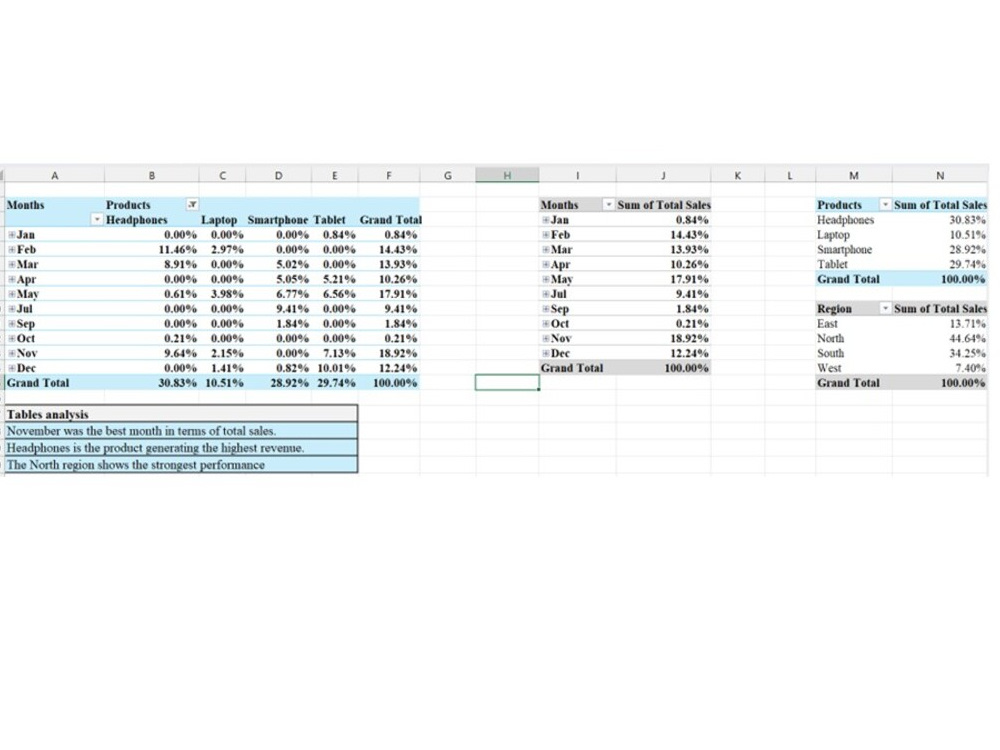Click the active empty cell in column H
Screen dimensions: 1000x750
[x=507, y=383]
